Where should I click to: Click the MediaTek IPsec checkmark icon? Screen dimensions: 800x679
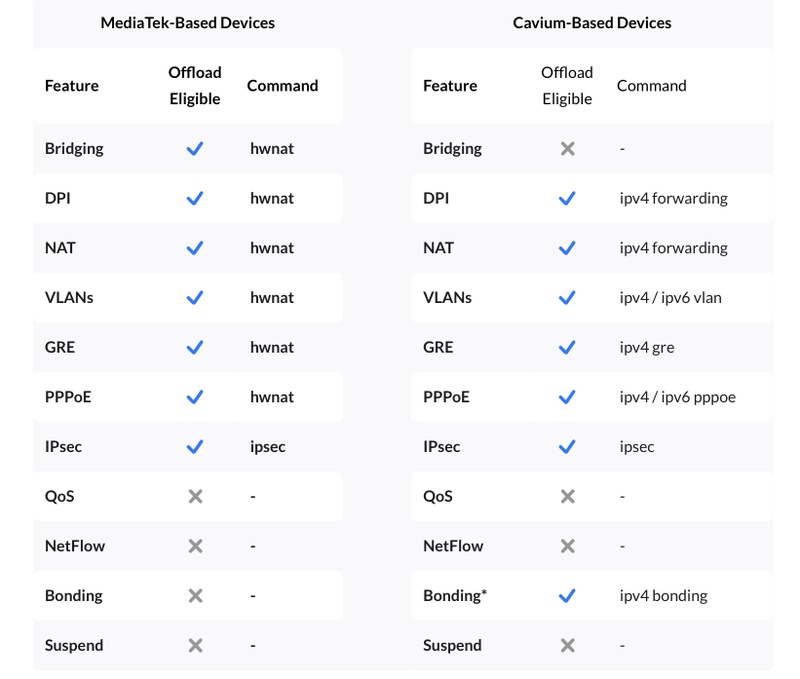(195, 446)
